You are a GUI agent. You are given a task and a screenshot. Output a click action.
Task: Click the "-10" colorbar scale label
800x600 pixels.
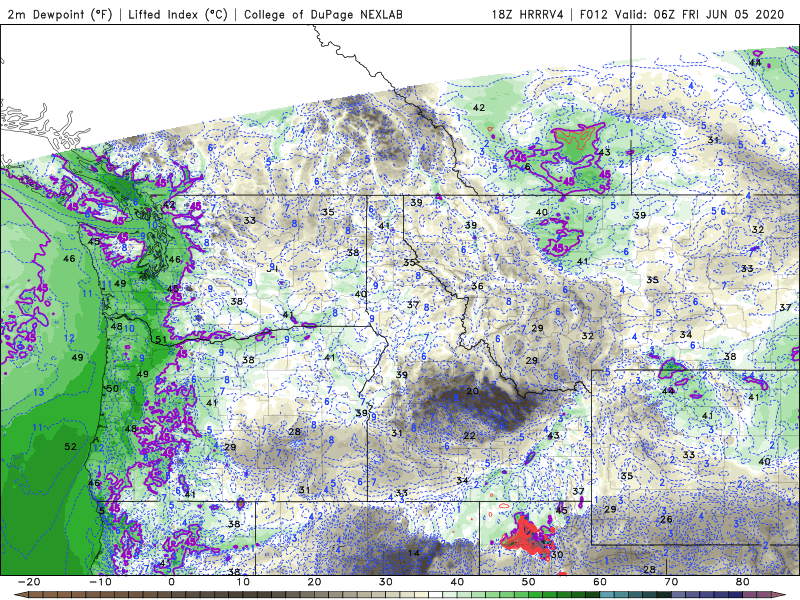pyautogui.click(x=100, y=582)
